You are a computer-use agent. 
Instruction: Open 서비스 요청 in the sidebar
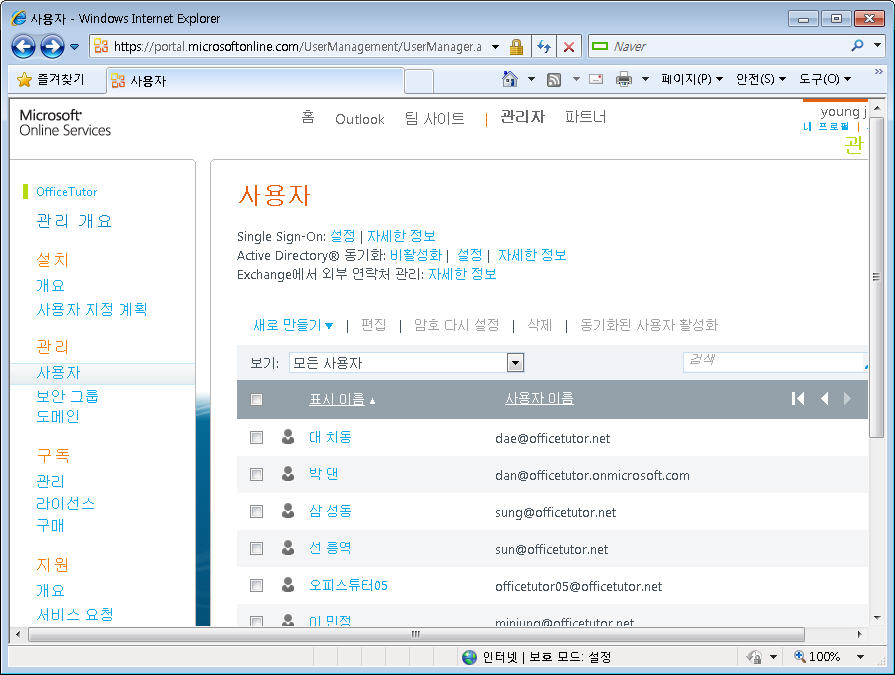(x=75, y=614)
